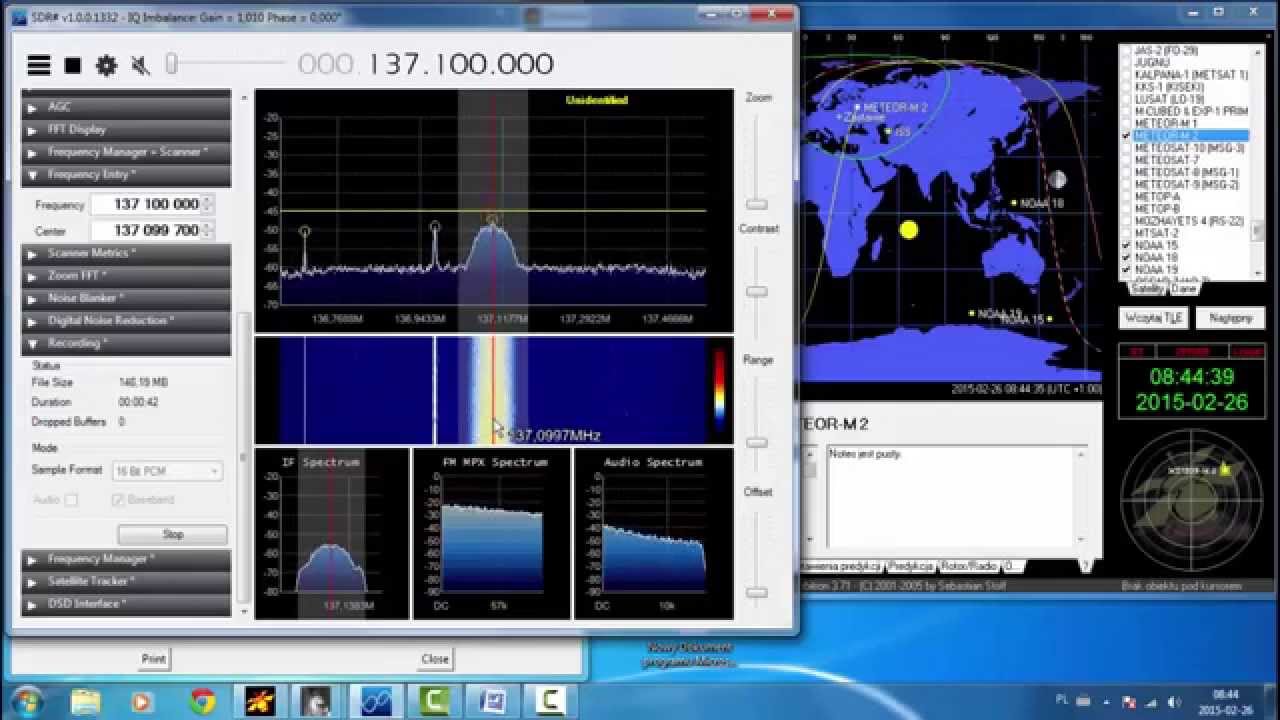The height and width of the screenshot is (720, 1280).
Task: Expand the Satellite Tracker panel
Action: point(126,581)
